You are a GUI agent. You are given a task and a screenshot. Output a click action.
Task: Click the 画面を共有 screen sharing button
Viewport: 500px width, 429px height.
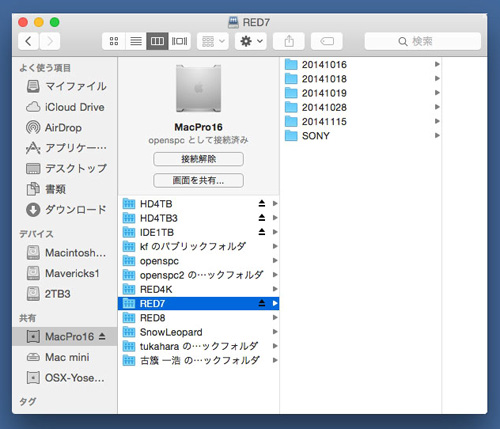[x=198, y=180]
